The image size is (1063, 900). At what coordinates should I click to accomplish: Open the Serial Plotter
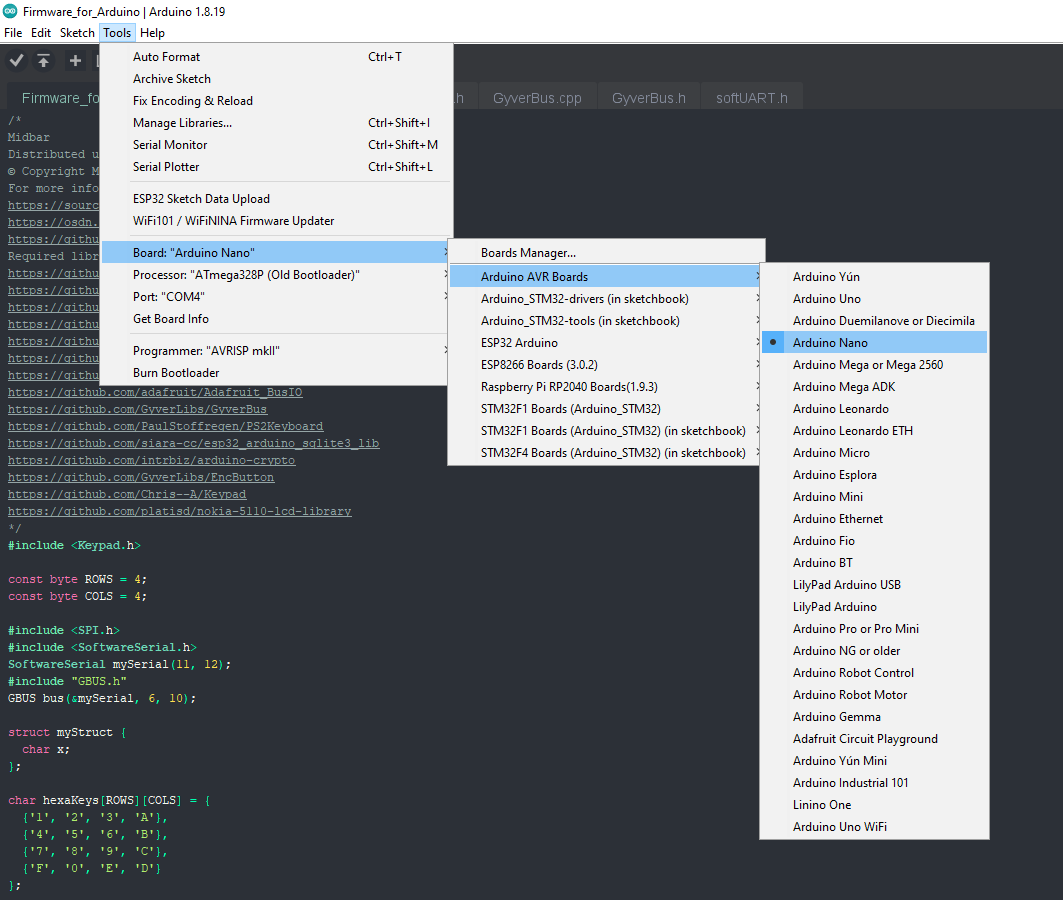pyautogui.click(x=277, y=167)
